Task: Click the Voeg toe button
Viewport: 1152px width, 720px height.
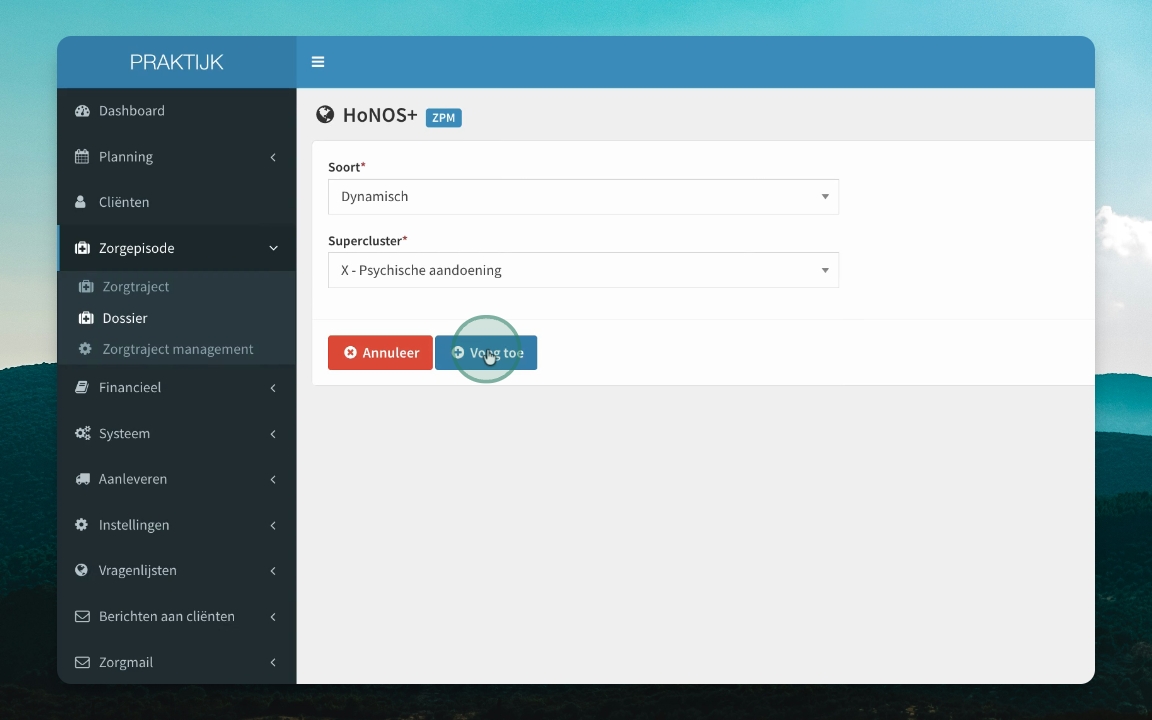Action: [486, 353]
